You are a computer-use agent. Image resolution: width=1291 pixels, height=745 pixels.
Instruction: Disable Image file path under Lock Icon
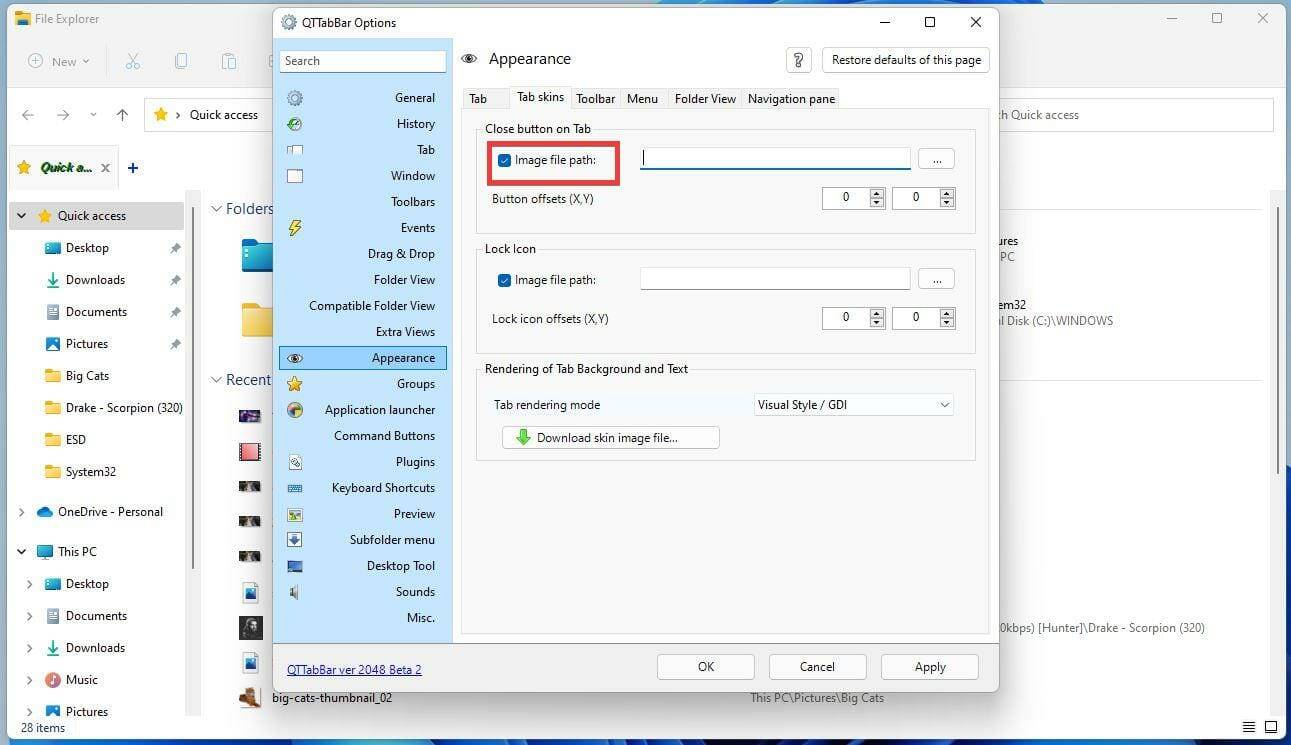pyautogui.click(x=504, y=279)
